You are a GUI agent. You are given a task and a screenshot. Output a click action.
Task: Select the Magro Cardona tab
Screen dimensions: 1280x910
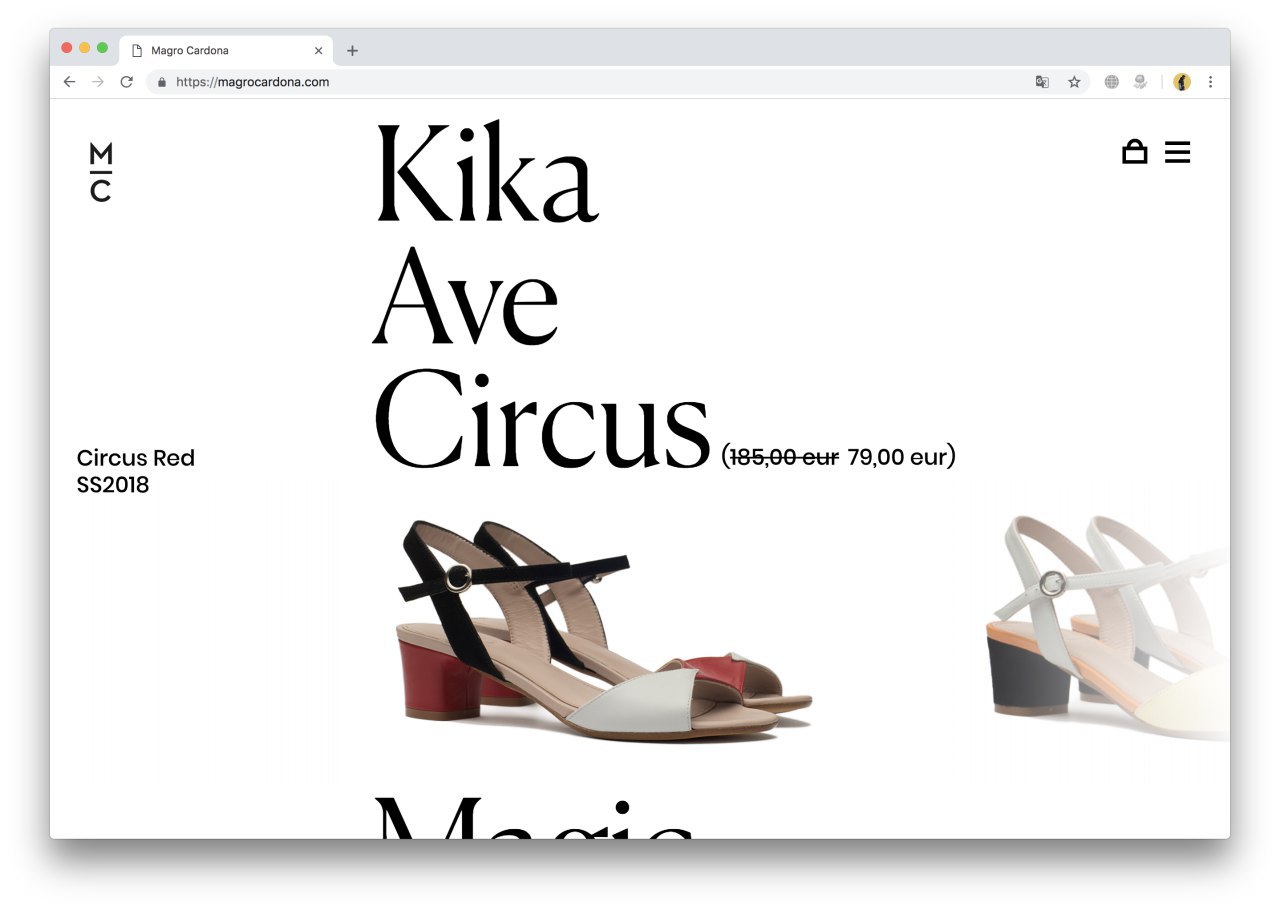pyautogui.click(x=226, y=51)
